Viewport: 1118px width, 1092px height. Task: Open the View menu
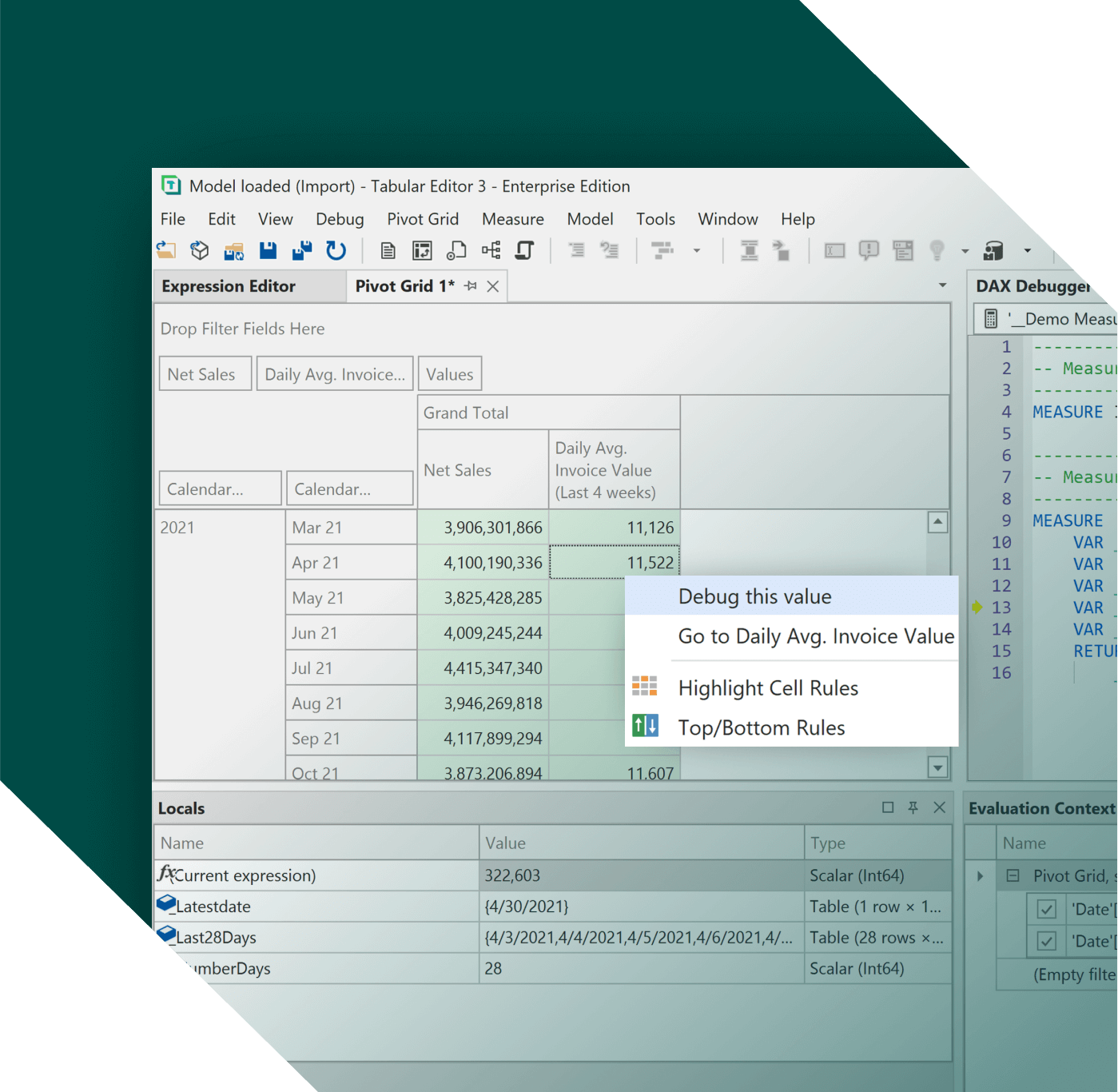pos(276,219)
